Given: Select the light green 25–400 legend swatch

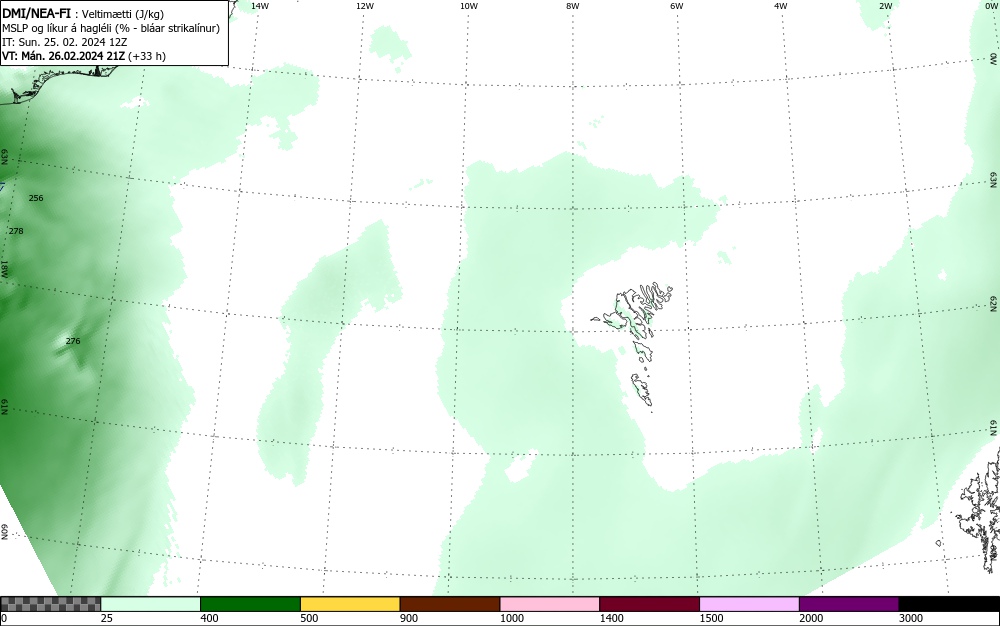Looking at the screenshot, I should coord(151,604).
